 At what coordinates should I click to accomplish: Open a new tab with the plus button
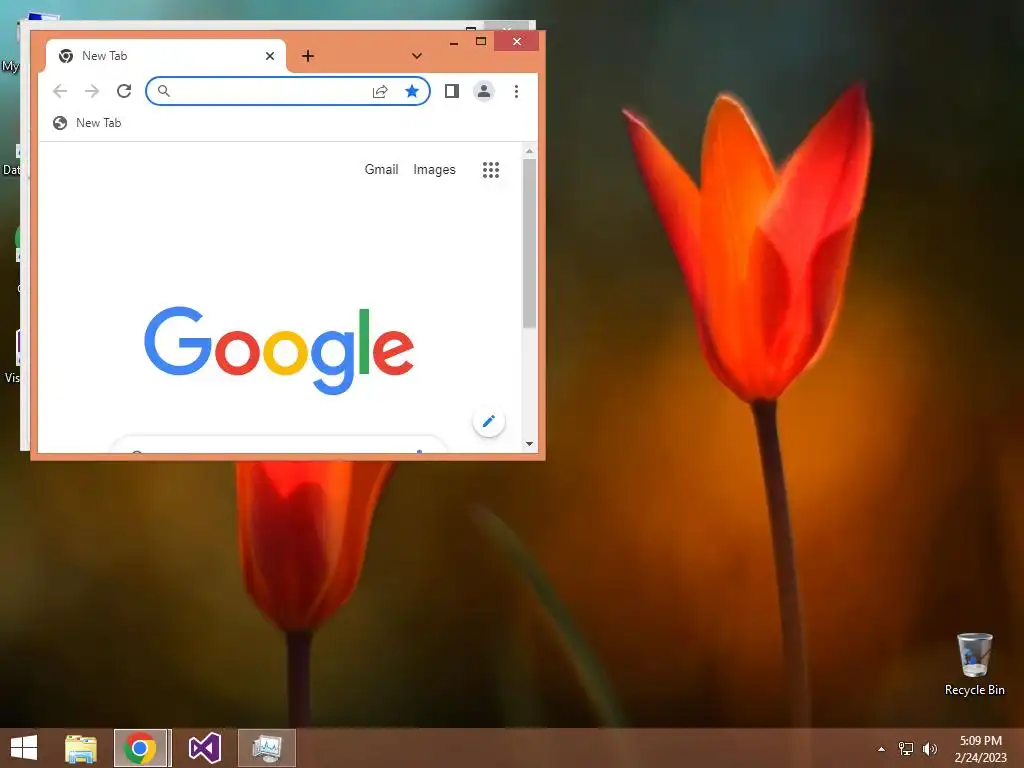[x=308, y=56]
